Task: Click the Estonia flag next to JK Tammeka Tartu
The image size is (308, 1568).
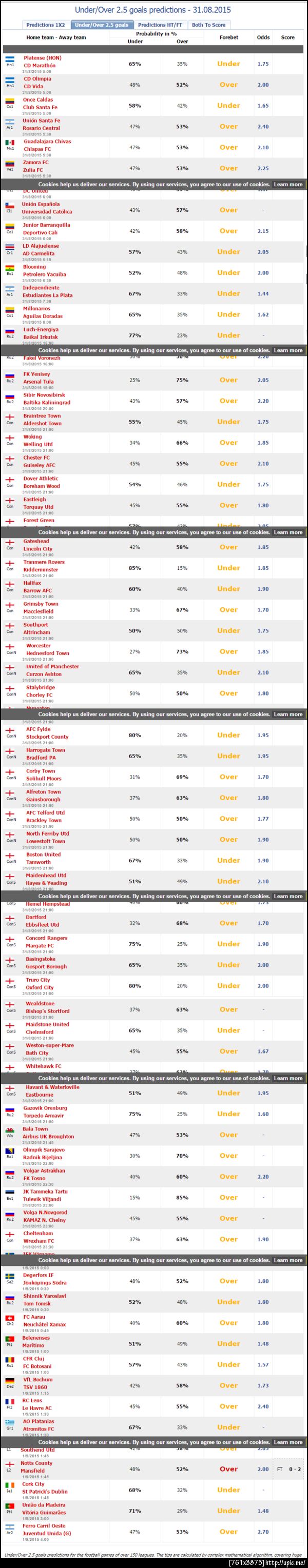Action: pos(10,1193)
